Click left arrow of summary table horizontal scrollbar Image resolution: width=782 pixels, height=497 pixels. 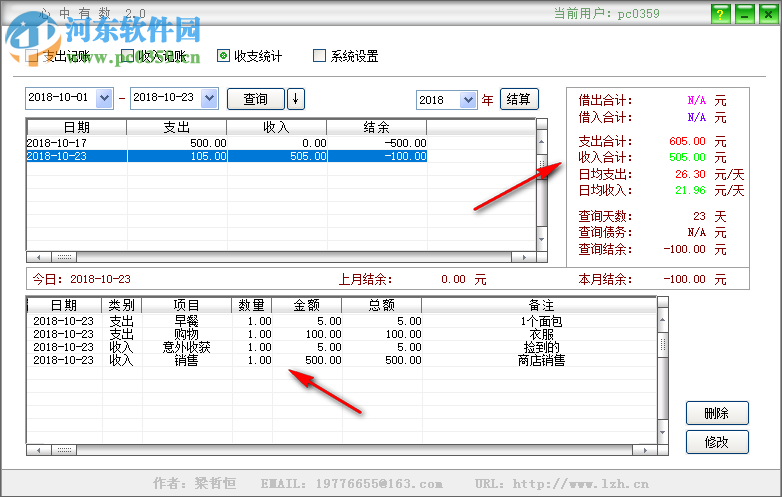tap(39, 257)
